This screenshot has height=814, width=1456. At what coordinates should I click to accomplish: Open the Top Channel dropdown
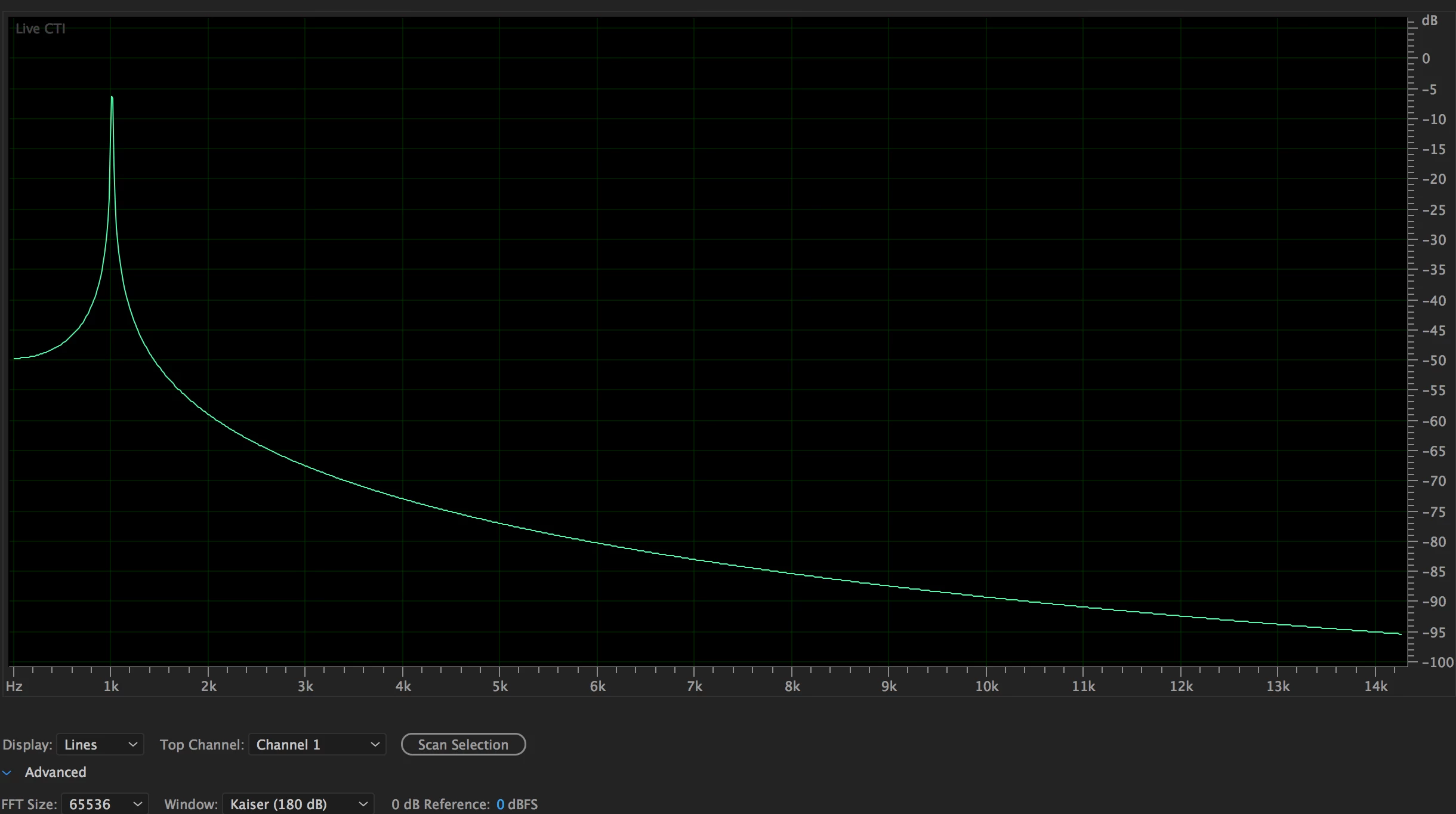[x=317, y=745]
